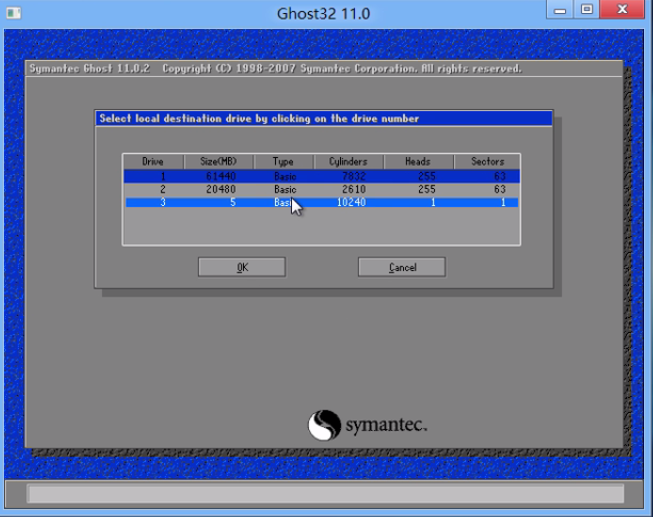Click the dialog title about destination drive
Image resolution: width=653 pixels, height=517 pixels.
click(x=259, y=119)
